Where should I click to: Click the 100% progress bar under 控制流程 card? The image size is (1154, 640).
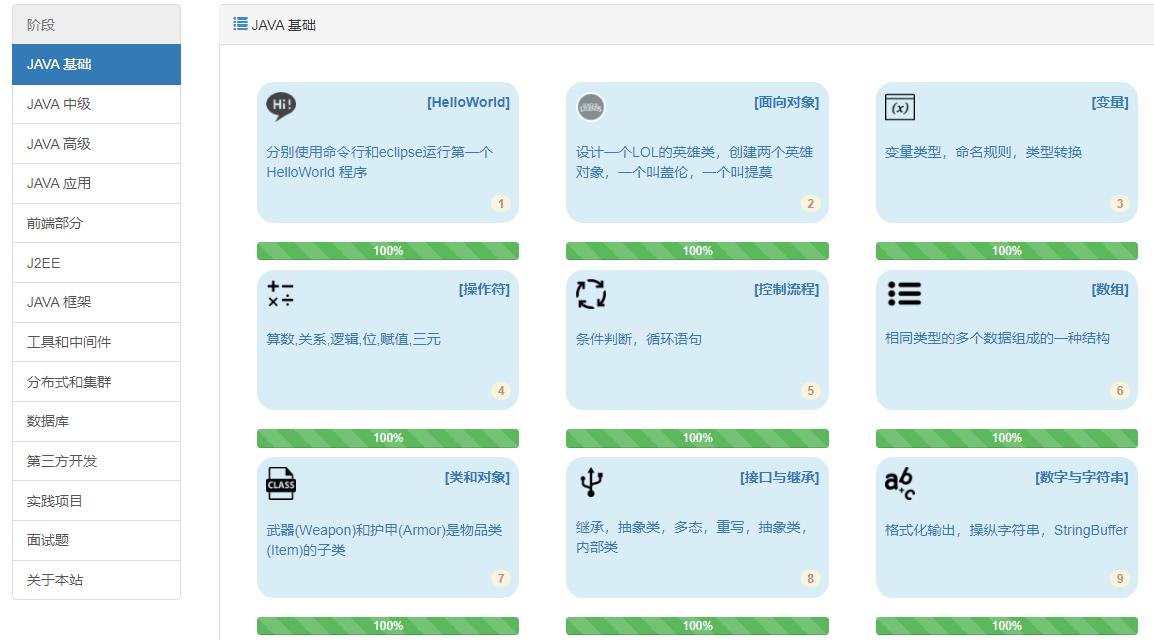click(x=697, y=438)
